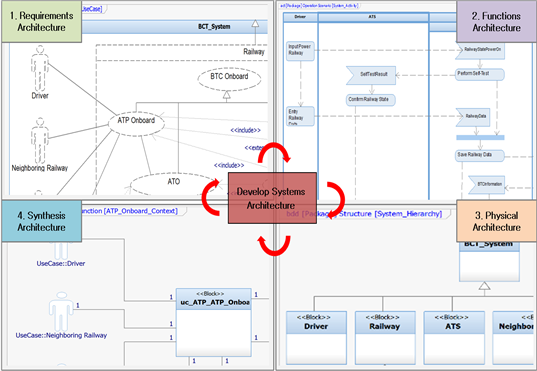This screenshot has width=537, height=371.
Task: Select the RailwayStatePowerOn signal node
Action: [x=480, y=50]
